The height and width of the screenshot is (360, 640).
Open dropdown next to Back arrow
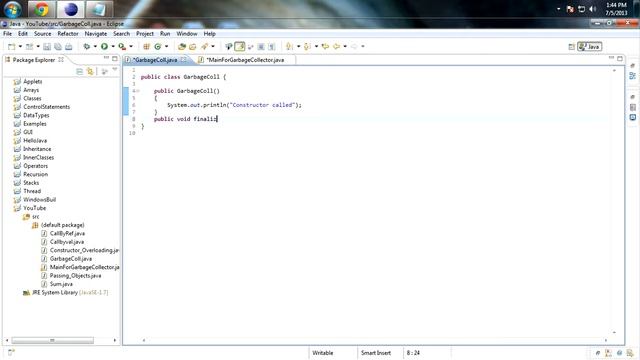(345, 47)
